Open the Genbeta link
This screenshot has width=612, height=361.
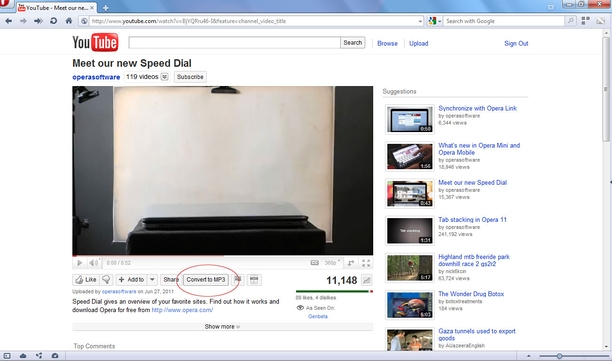pos(318,316)
